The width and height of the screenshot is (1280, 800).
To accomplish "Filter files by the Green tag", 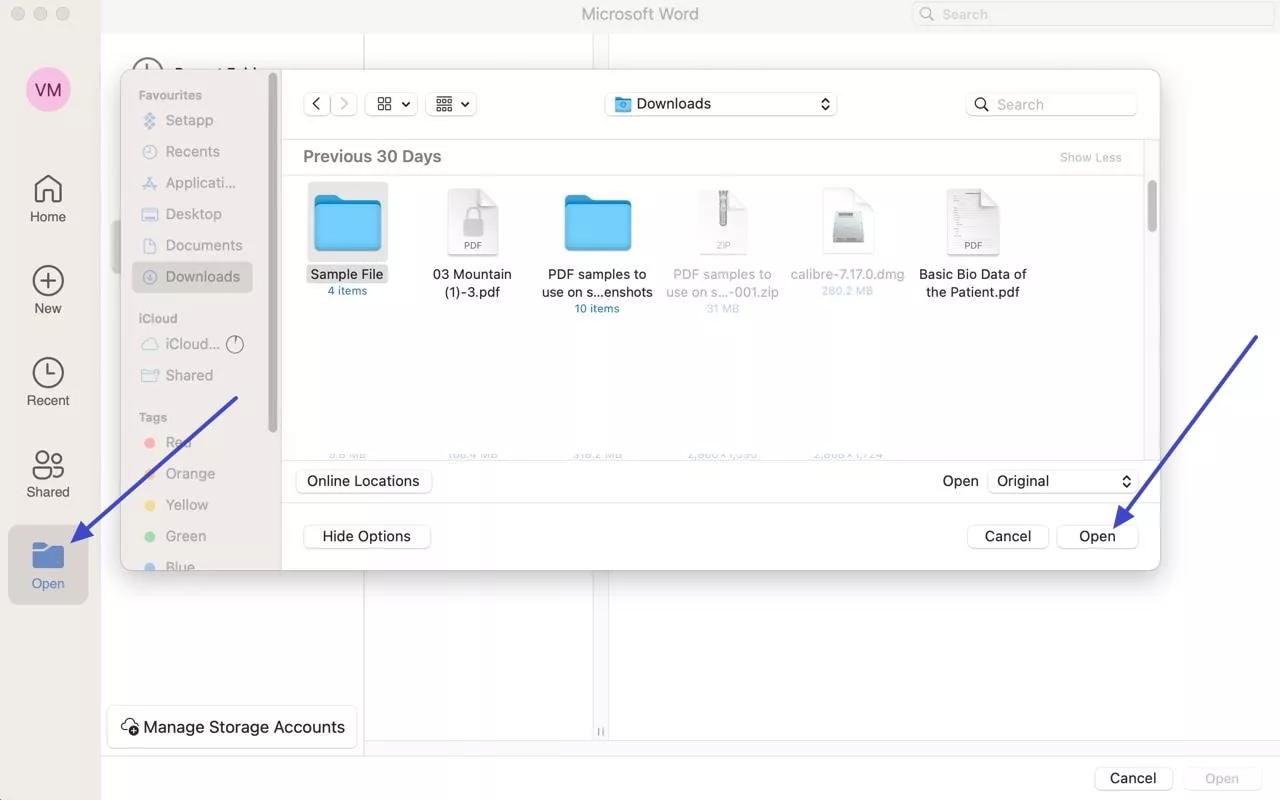I will [185, 536].
